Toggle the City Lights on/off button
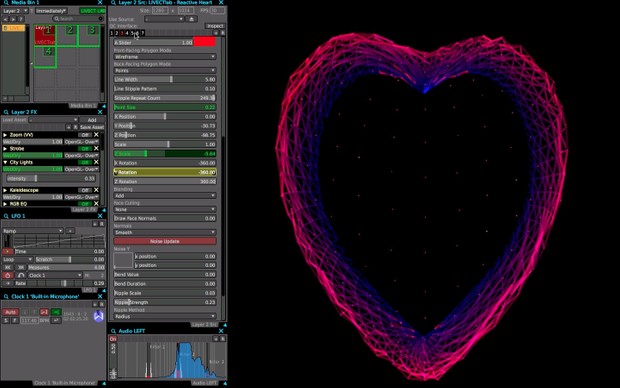 tap(85, 162)
